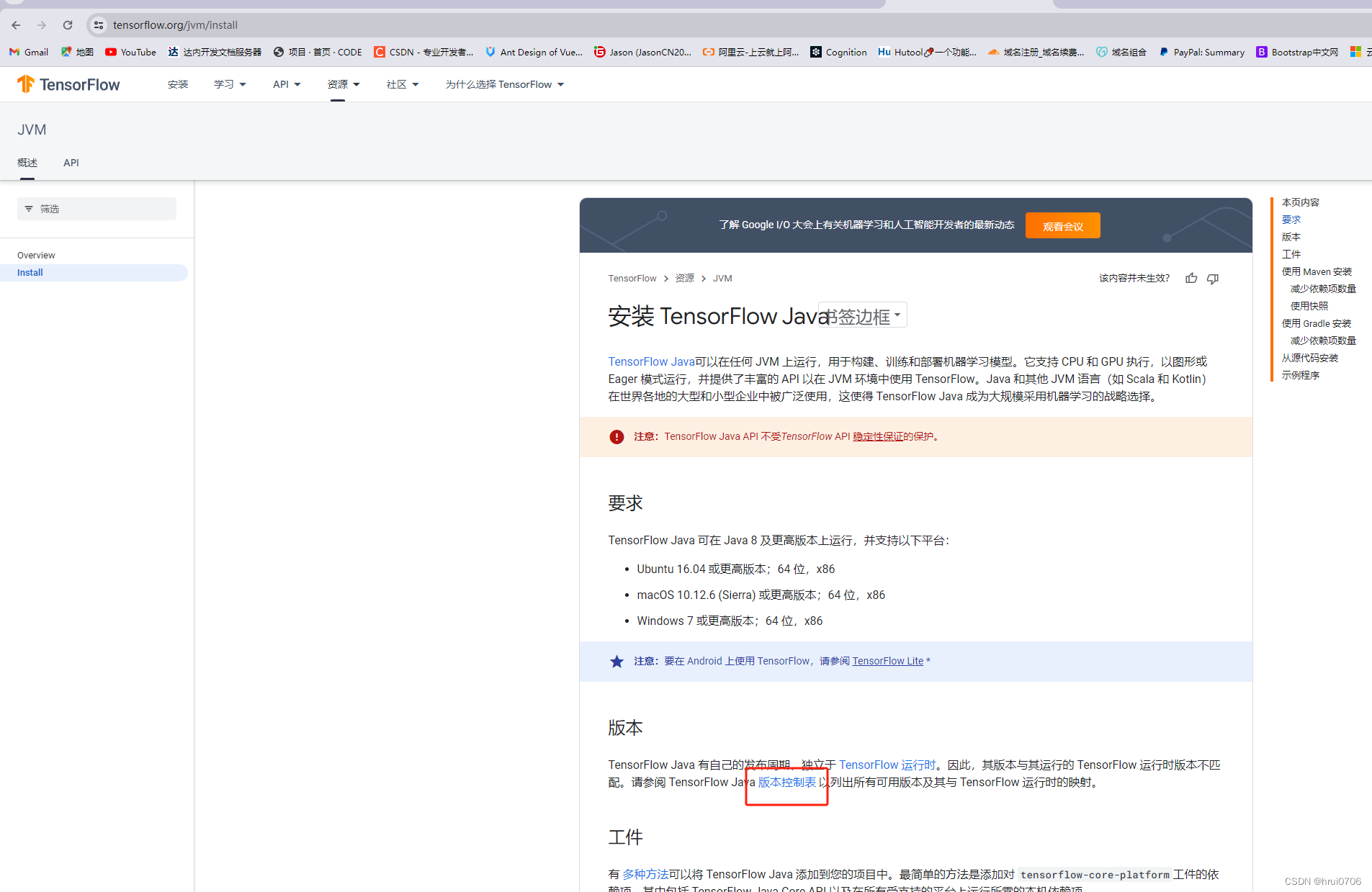Click the site information icon in address bar
This screenshot has height=892, width=1372.
pos(98,24)
